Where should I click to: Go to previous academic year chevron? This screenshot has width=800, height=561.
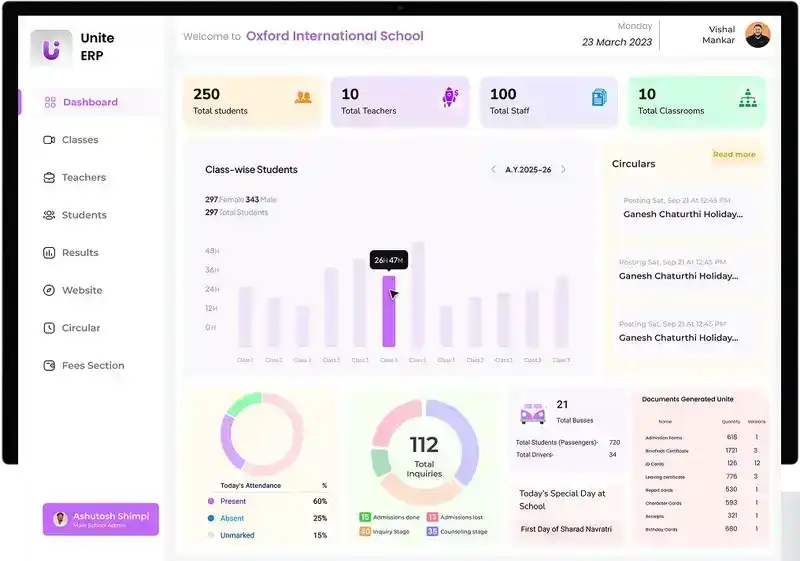click(x=493, y=169)
